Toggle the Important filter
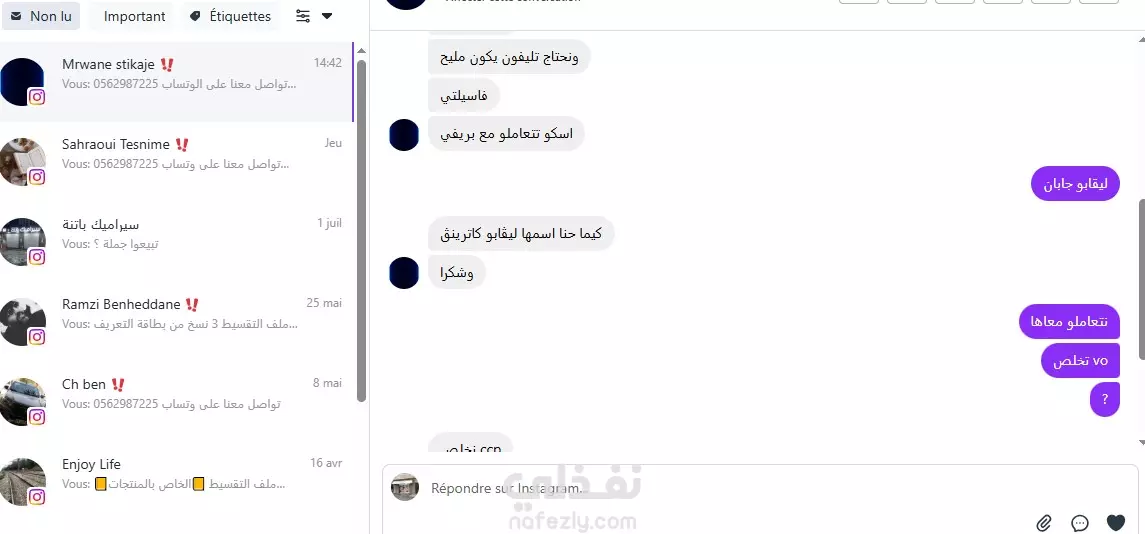The image size is (1145, 534). (x=134, y=16)
